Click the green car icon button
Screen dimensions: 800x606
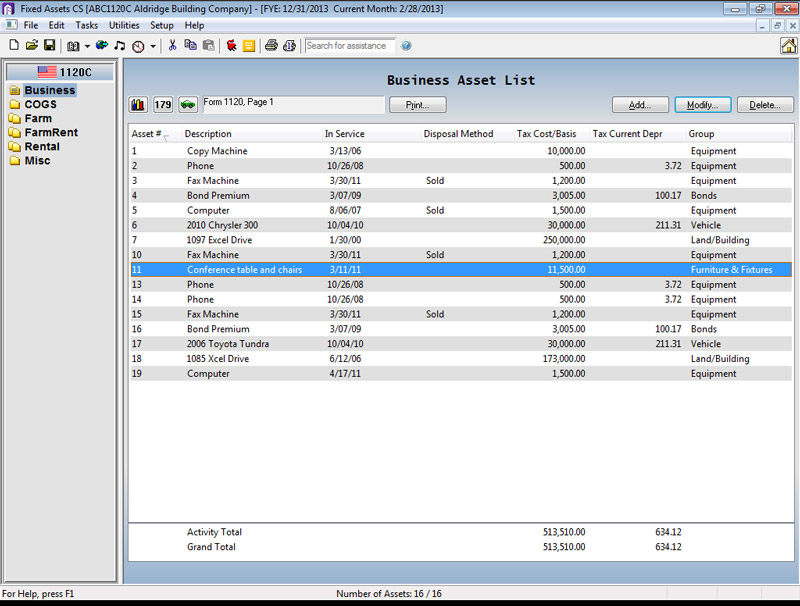(188, 104)
